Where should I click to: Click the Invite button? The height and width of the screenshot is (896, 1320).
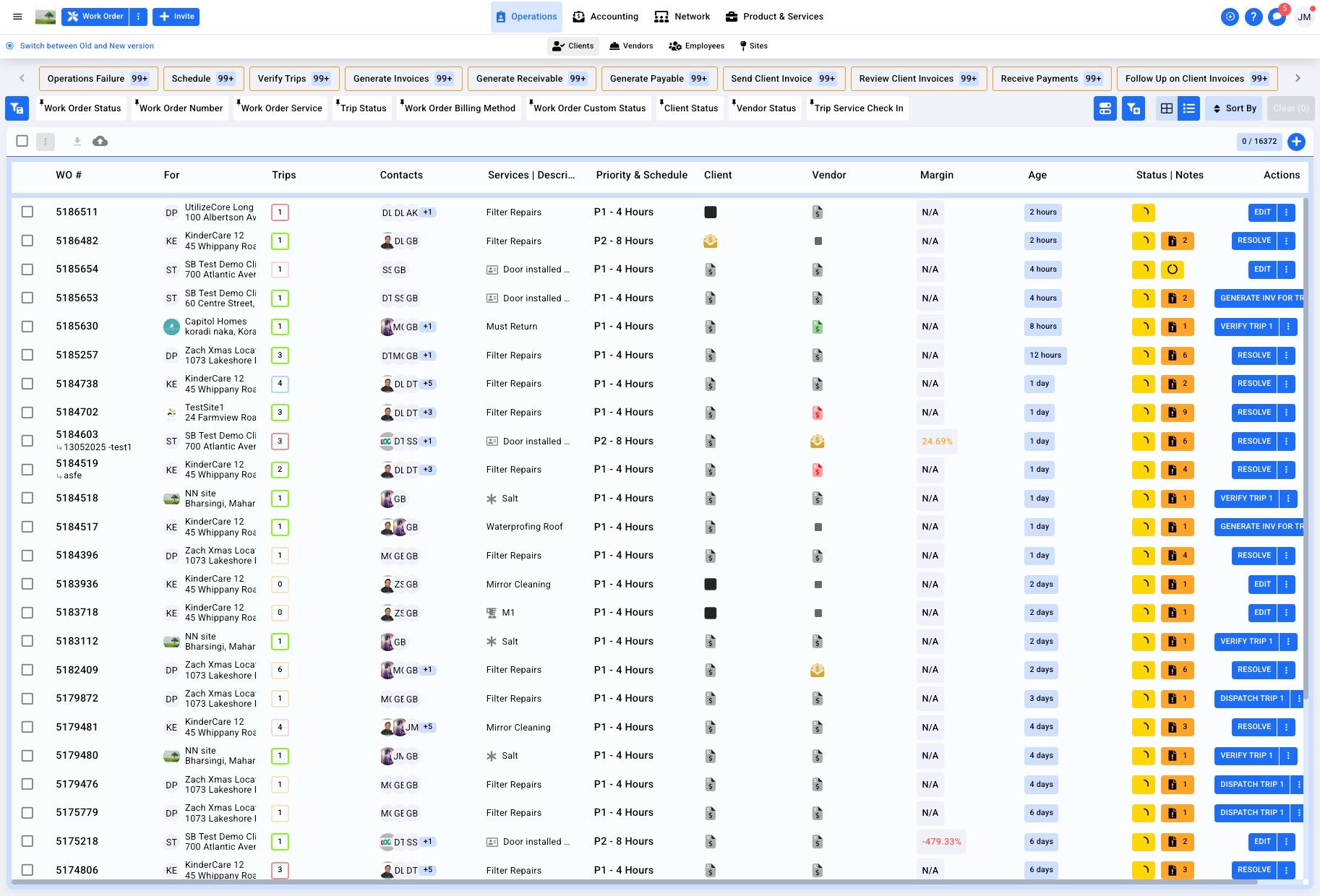coord(176,17)
